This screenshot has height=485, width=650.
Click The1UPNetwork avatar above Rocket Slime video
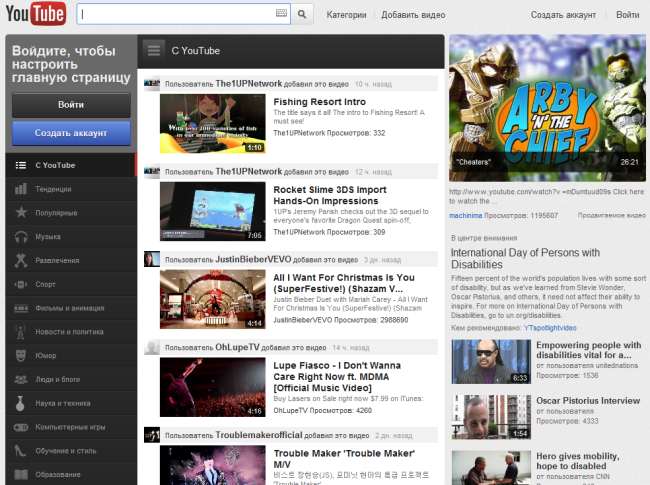[x=152, y=172]
